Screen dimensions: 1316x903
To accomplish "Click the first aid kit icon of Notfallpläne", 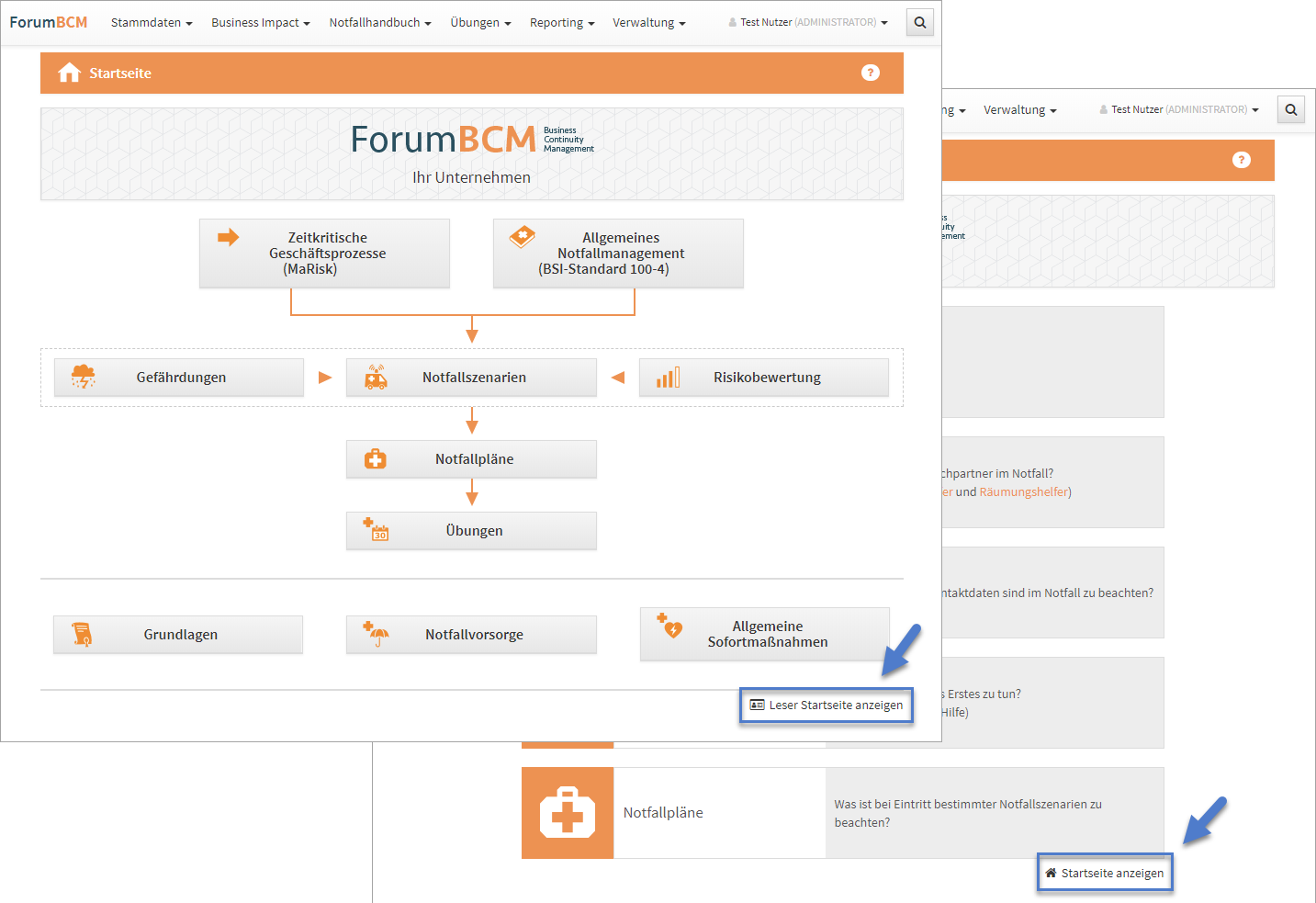I will pos(376,458).
